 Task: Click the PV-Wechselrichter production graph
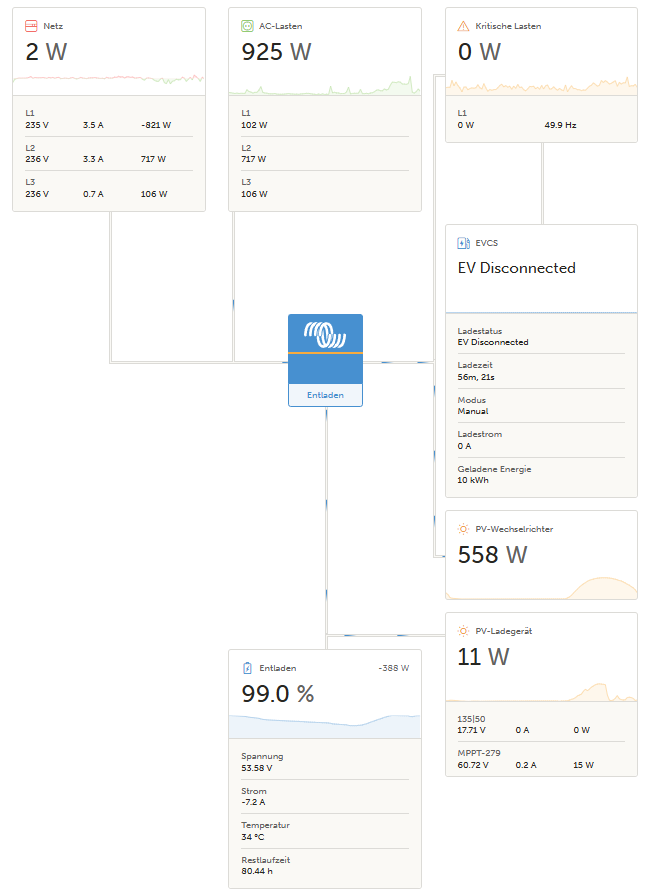coord(540,586)
